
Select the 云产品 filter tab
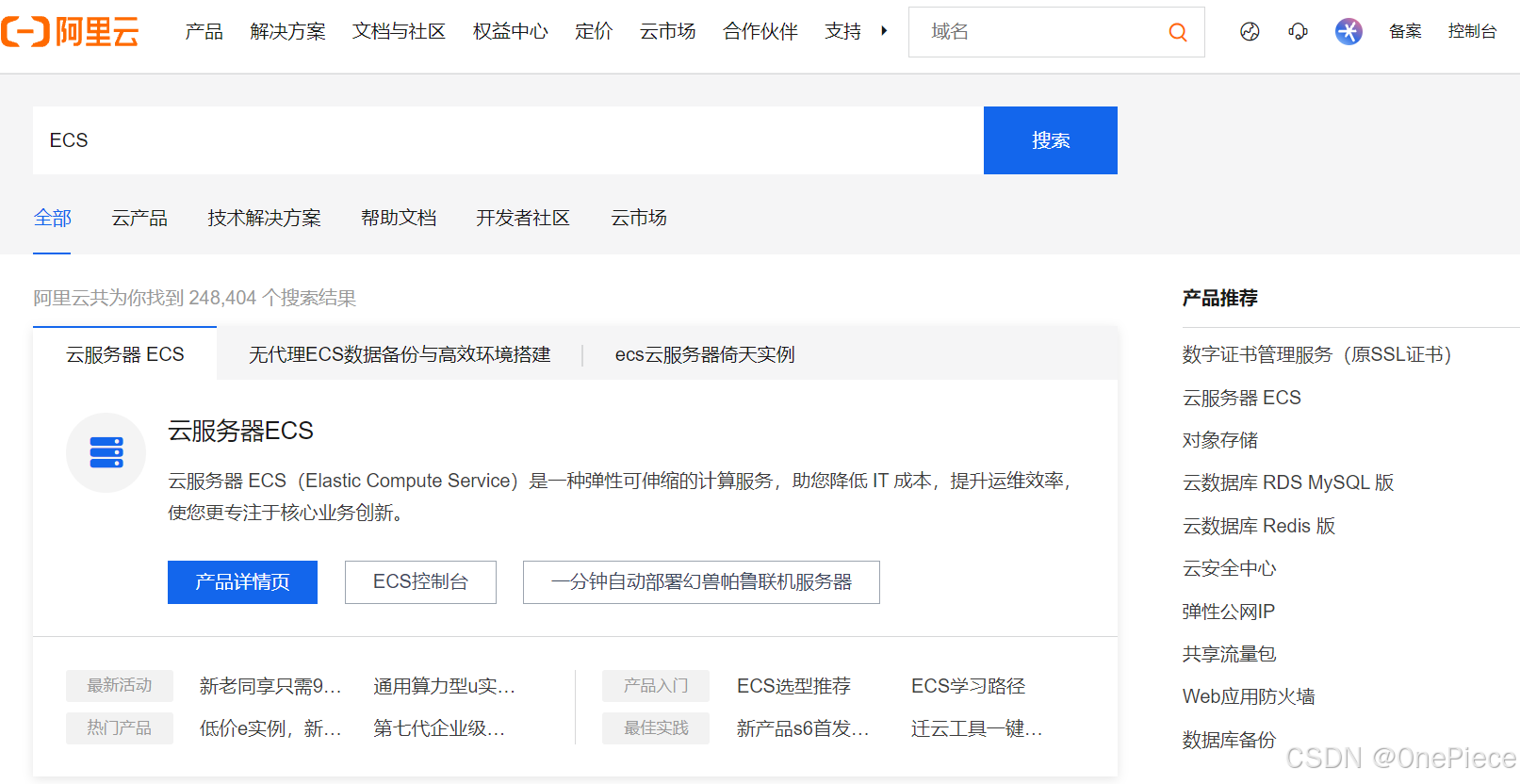click(x=139, y=219)
